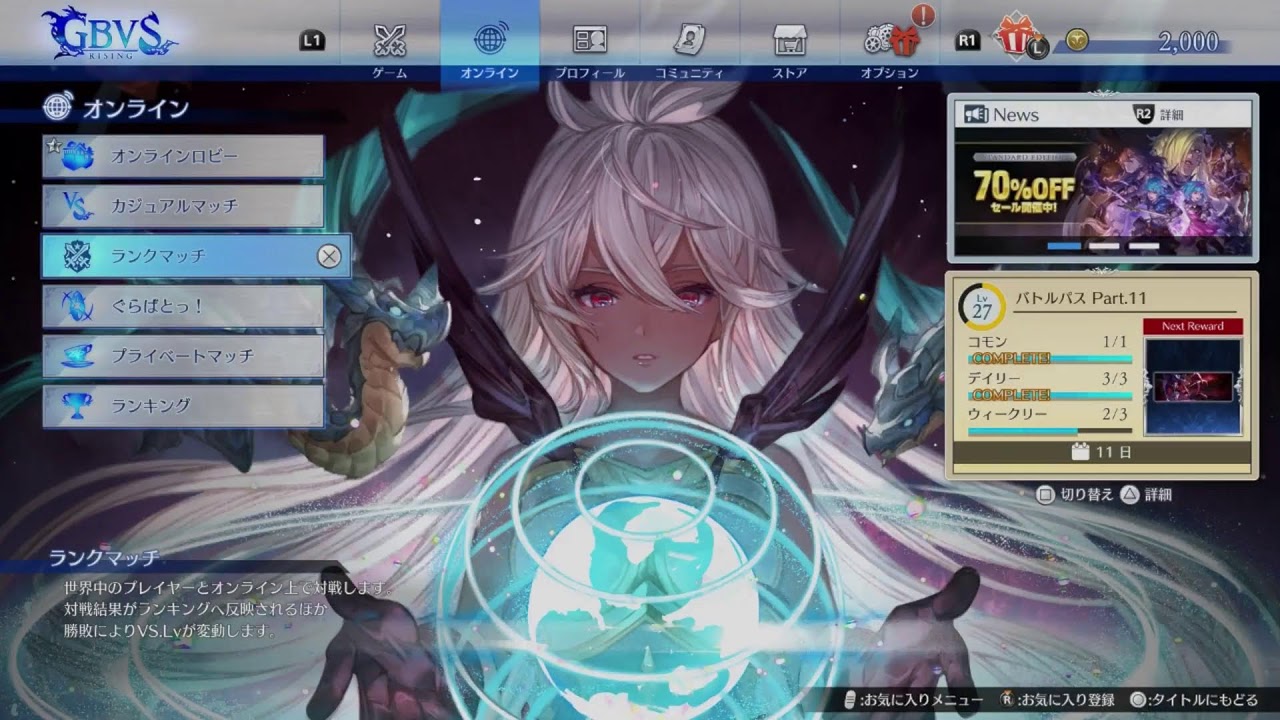Click the コモン mission progress bar
This screenshot has height=720, width=1280.
click(1050, 359)
